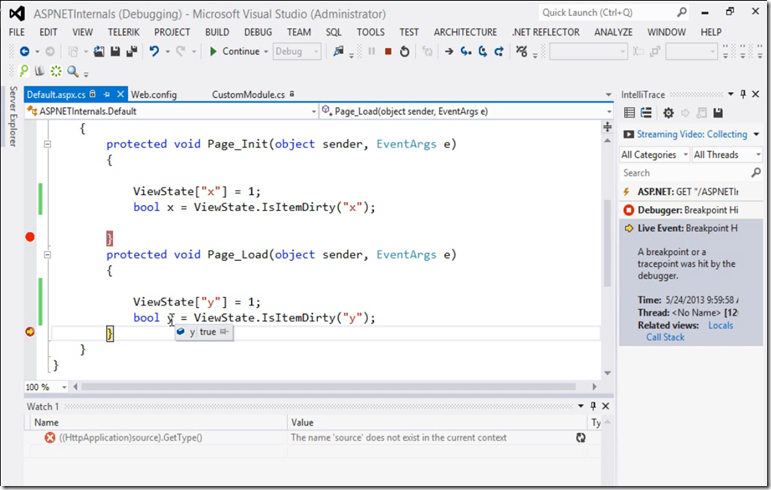The width and height of the screenshot is (771, 490).
Task: Click the Step Over icon
Action: [482, 51]
